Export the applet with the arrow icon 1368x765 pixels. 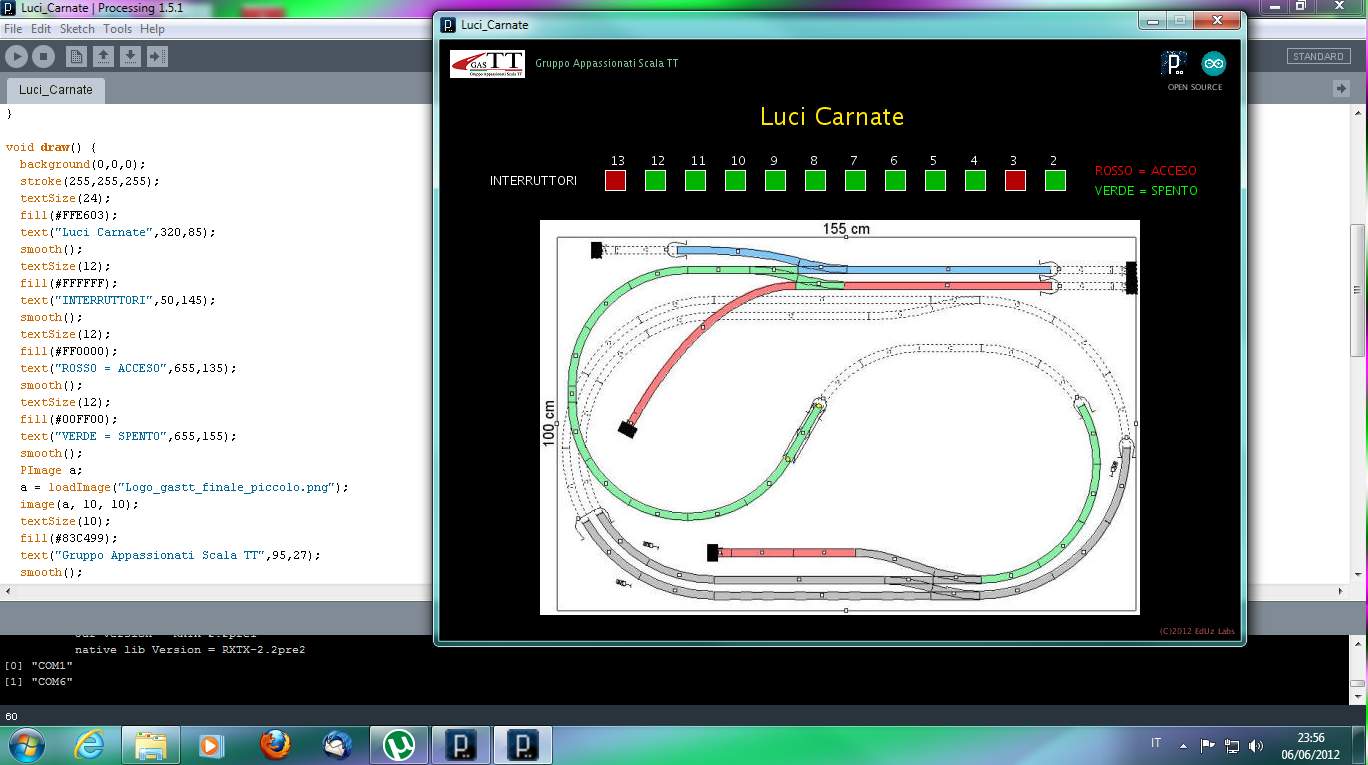coord(157,57)
